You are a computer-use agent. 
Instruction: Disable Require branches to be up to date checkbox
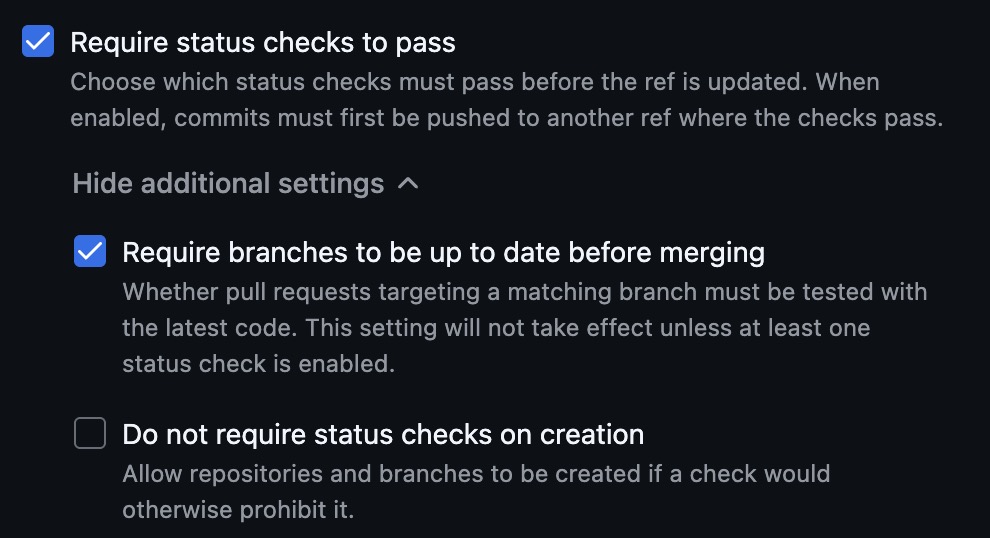(90, 252)
